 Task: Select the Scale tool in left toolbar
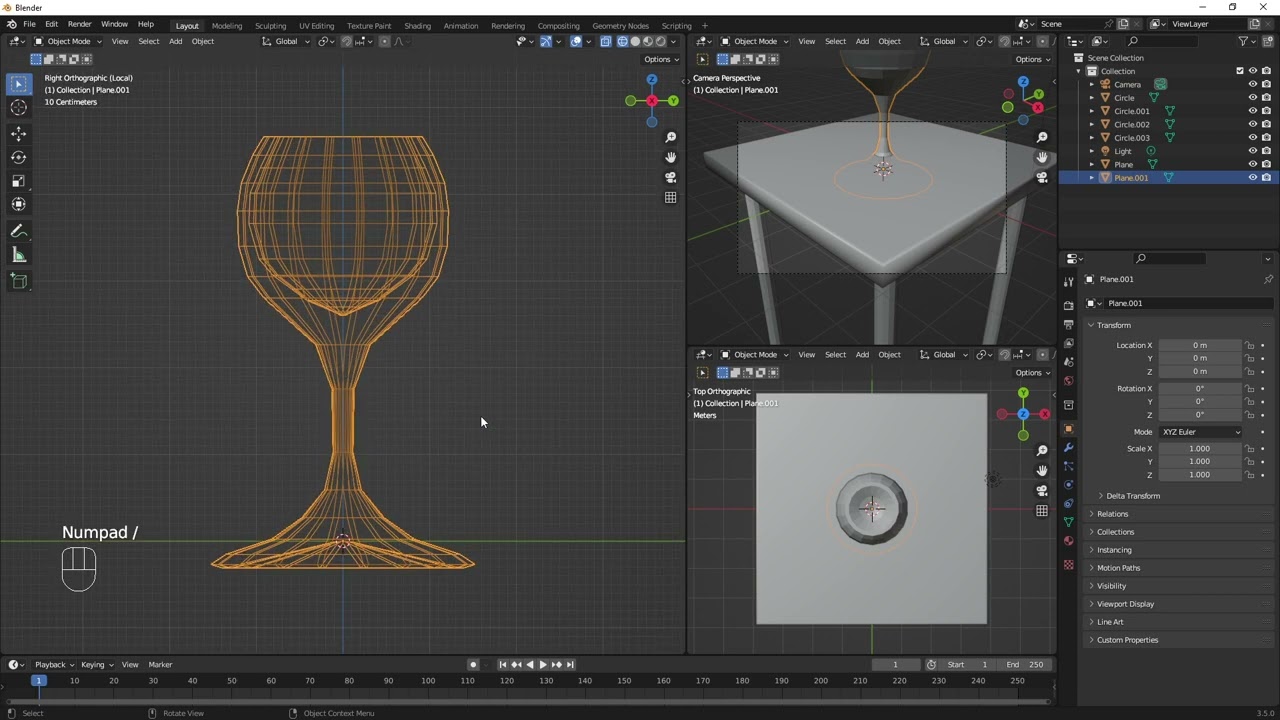pos(19,181)
